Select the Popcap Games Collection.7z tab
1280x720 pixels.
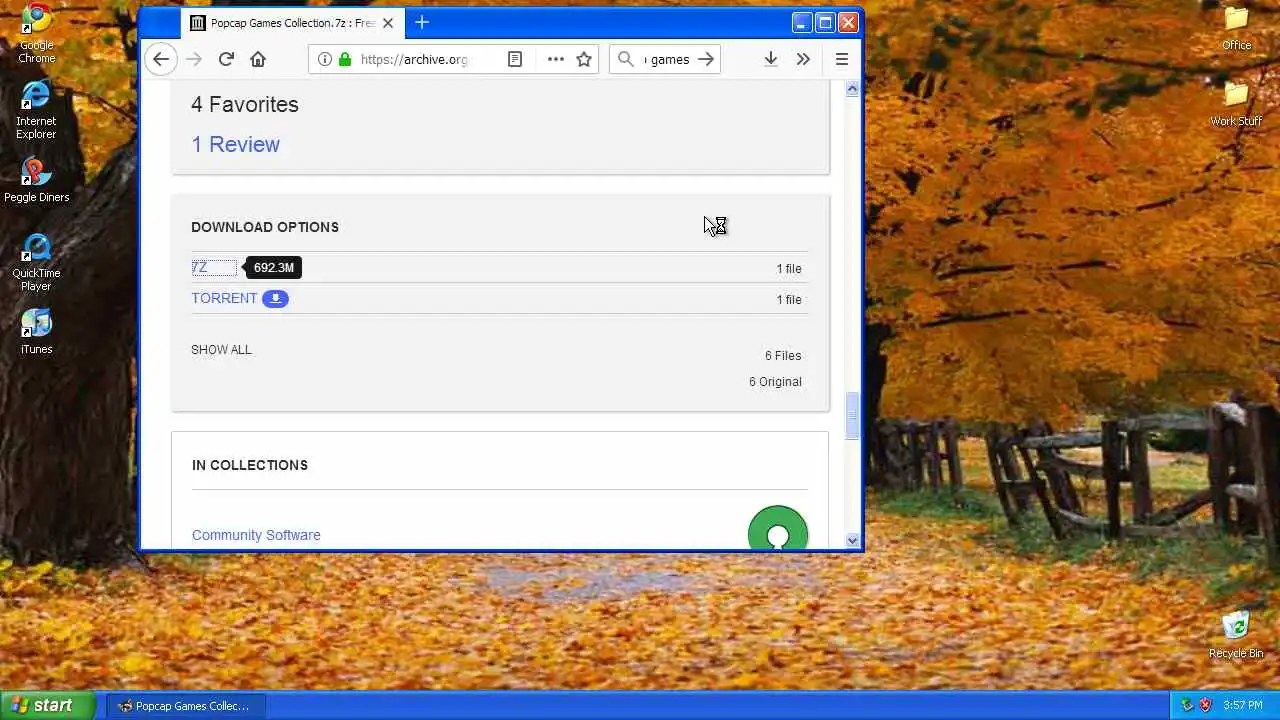pyautogui.click(x=292, y=22)
